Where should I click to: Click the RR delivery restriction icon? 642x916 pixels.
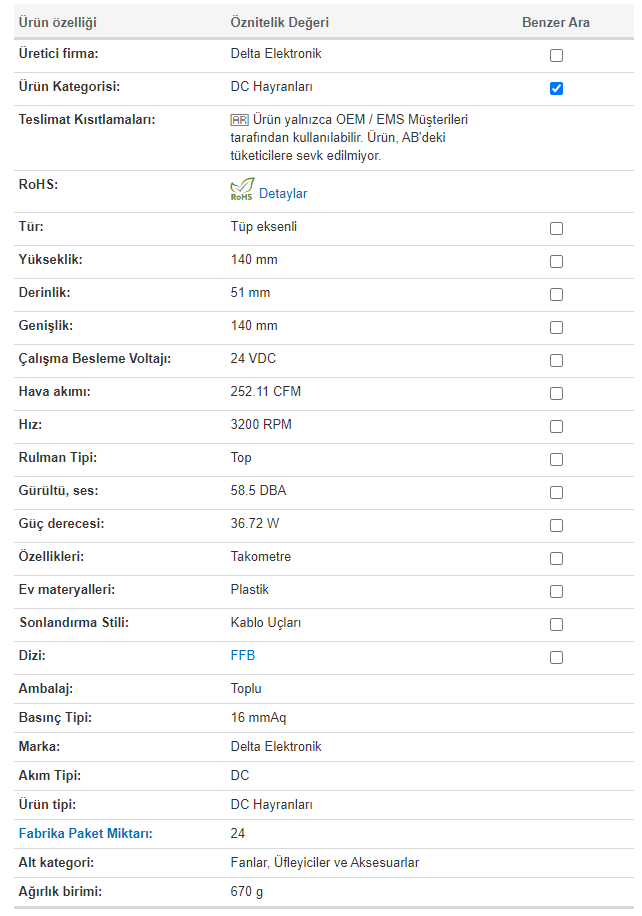240,120
